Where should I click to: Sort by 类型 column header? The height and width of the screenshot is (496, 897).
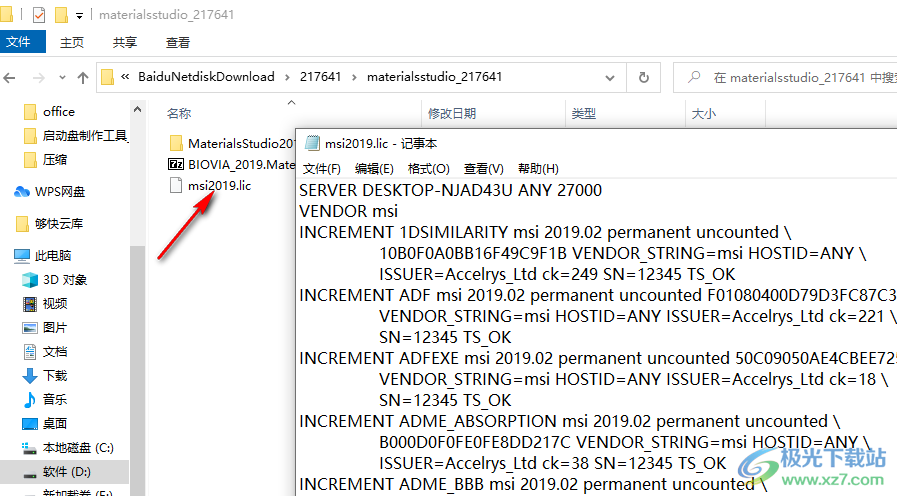tap(584, 113)
